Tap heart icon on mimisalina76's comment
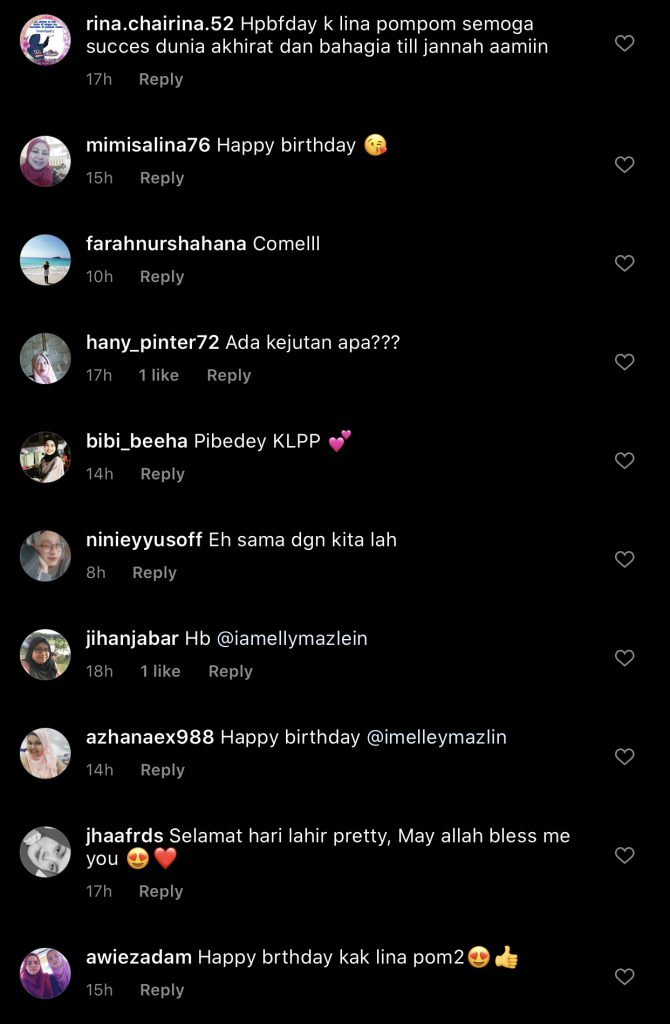This screenshot has width=670, height=1024. pos(624,164)
